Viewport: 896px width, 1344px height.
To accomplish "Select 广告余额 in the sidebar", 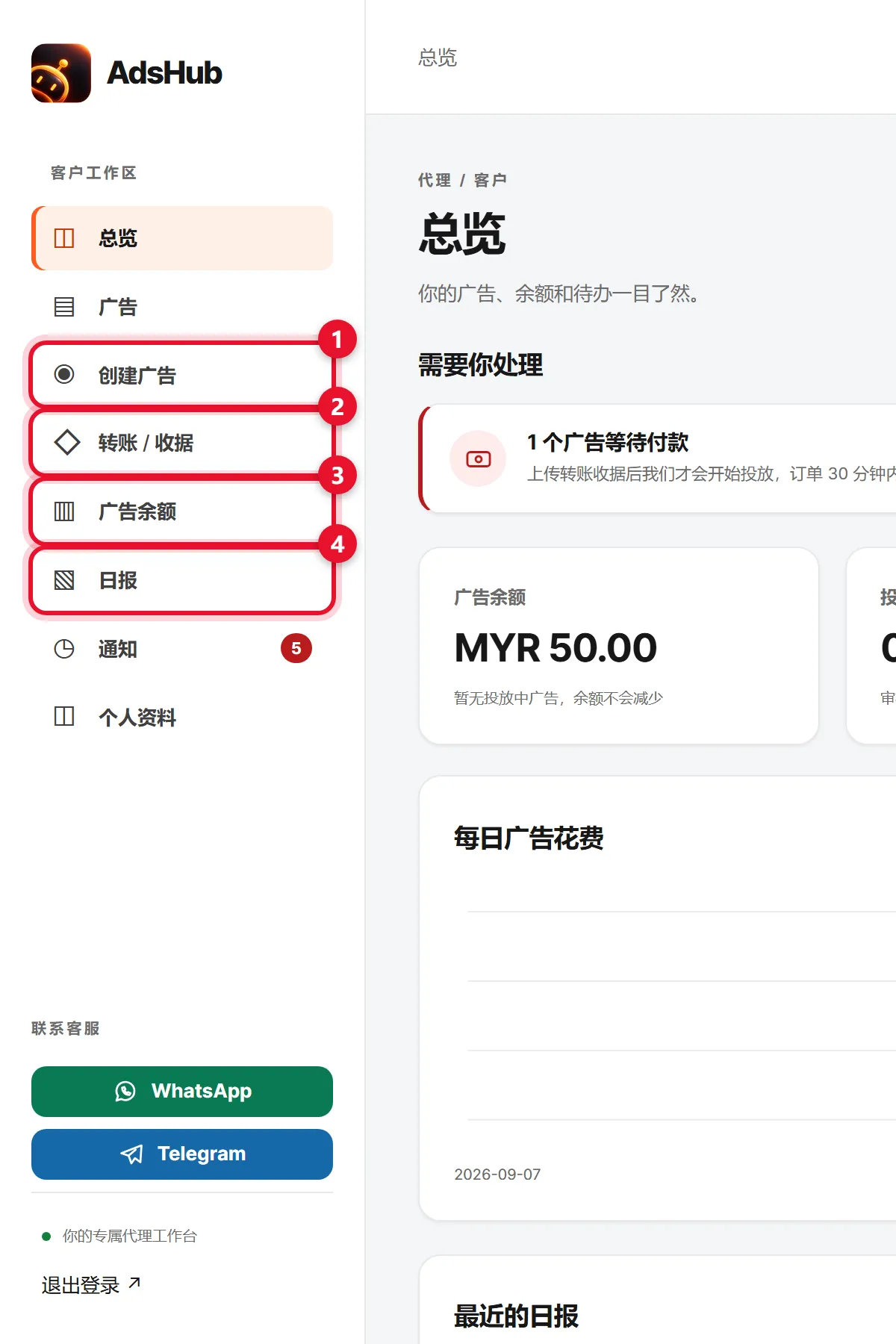I will click(182, 511).
